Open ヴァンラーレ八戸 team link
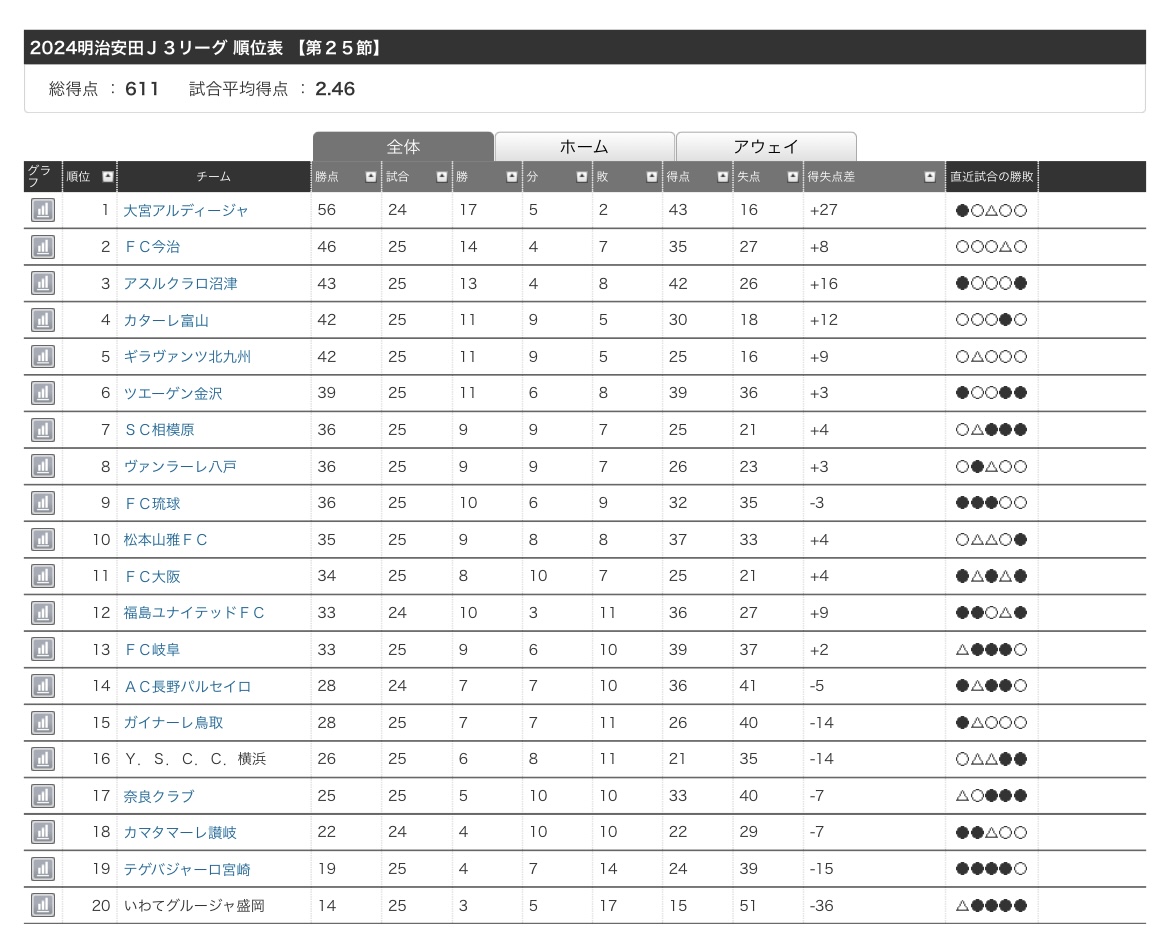The width and height of the screenshot is (1170, 937). (x=180, y=466)
